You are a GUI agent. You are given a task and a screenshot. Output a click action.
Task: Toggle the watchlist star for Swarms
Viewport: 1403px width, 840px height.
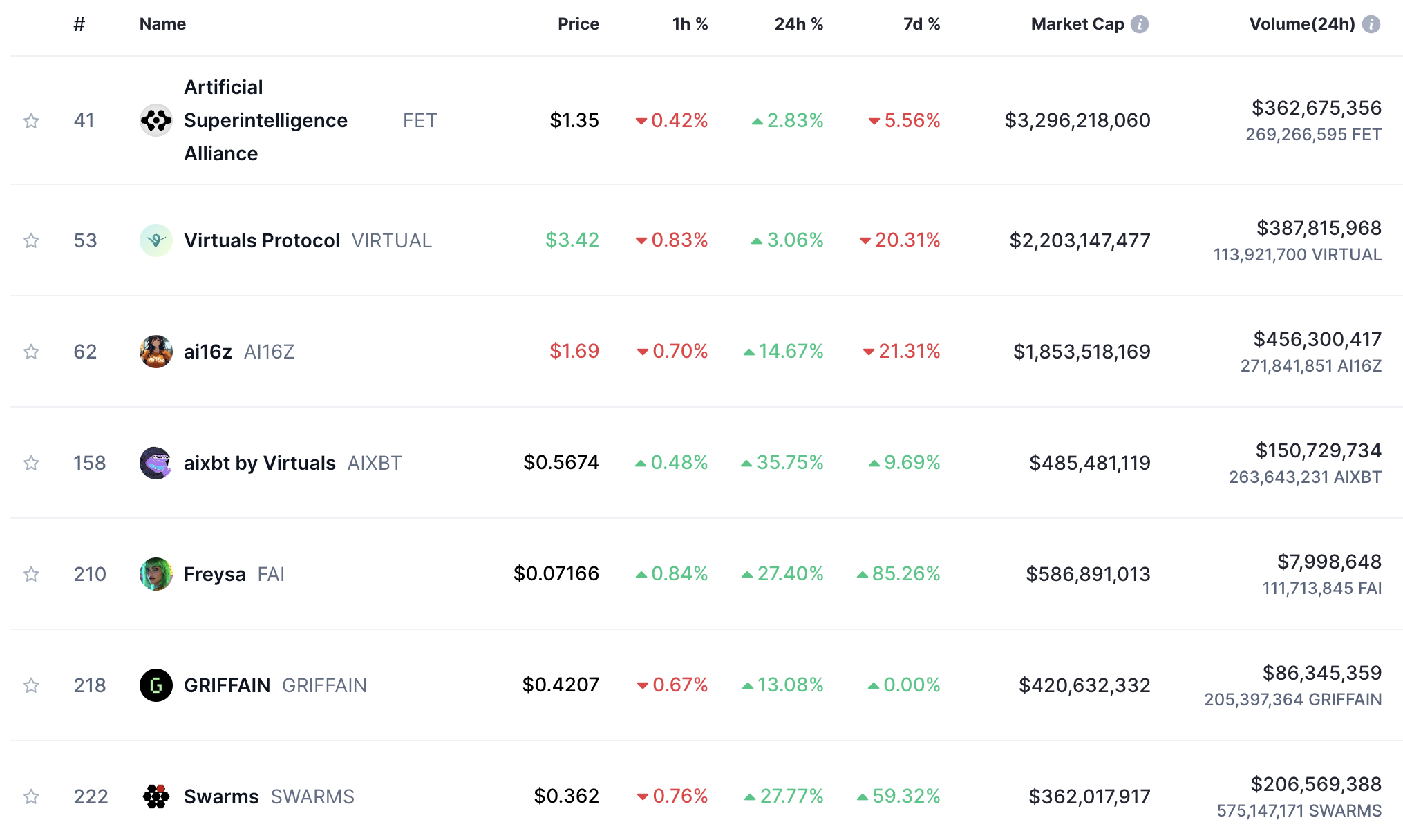pos(31,796)
